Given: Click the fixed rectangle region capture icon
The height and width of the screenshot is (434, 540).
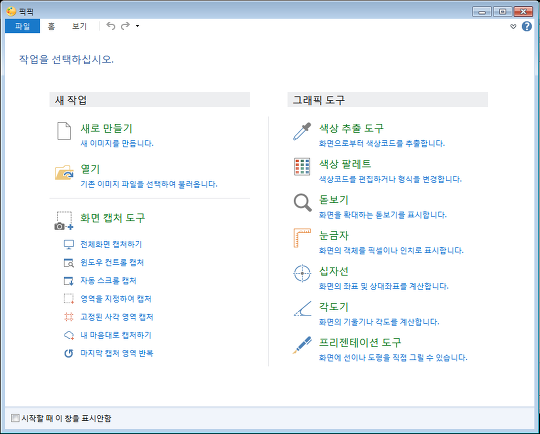Looking at the screenshot, I should pos(69,317).
